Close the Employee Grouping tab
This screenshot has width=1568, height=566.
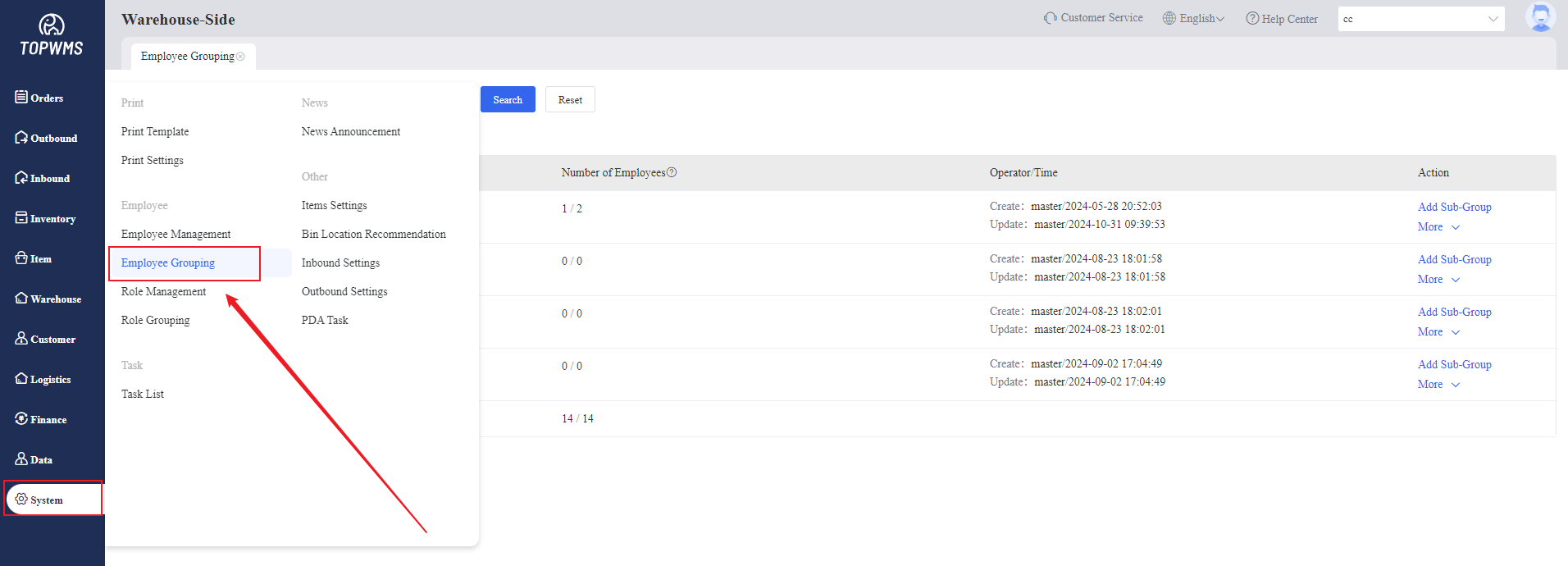(x=240, y=57)
